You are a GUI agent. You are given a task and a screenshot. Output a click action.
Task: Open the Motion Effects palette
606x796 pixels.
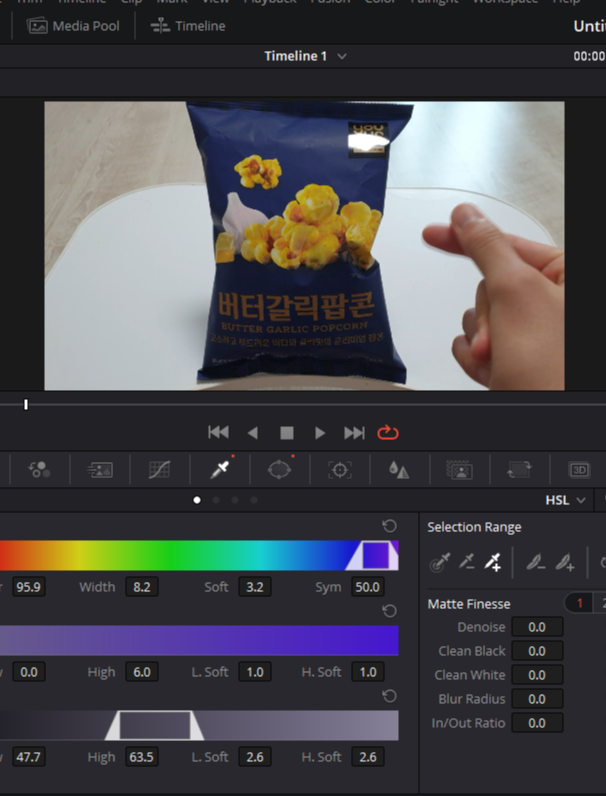tap(100, 470)
